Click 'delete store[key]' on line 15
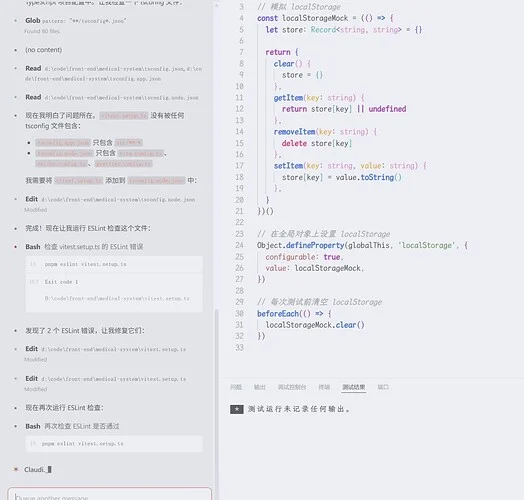Image resolution: width=524 pixels, height=500 pixels. tap(317, 143)
